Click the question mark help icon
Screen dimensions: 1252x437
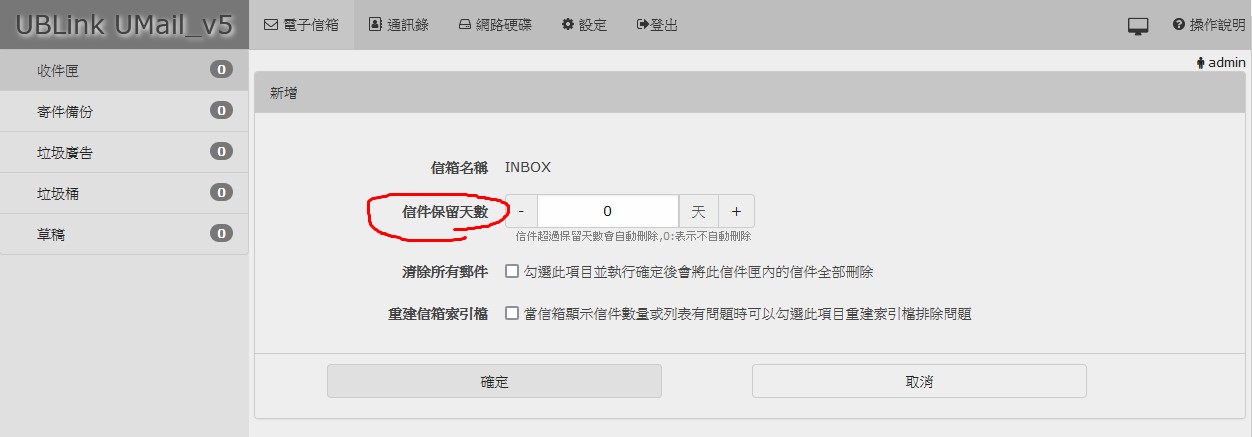tap(1179, 25)
